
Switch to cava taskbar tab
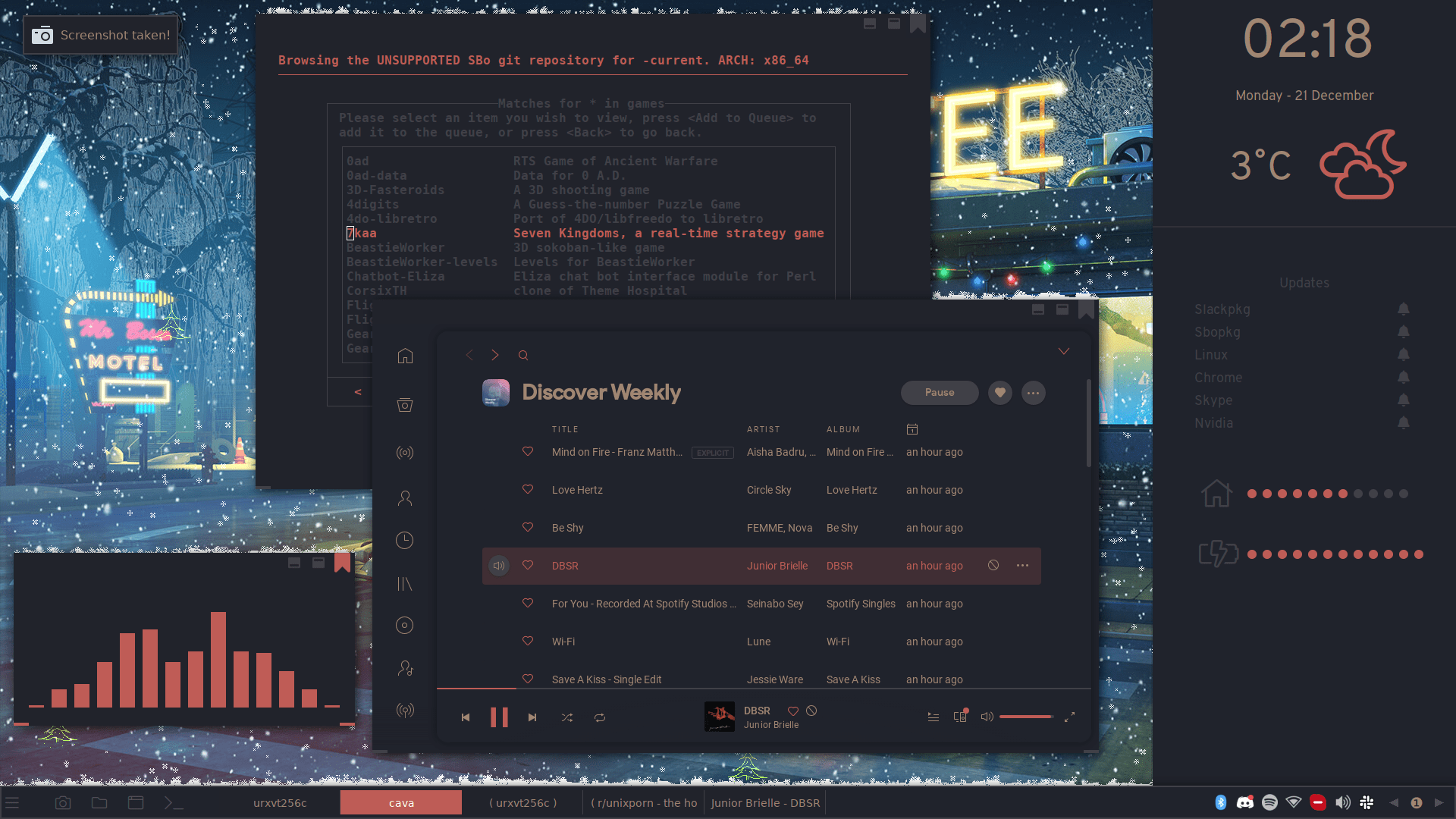click(400, 802)
